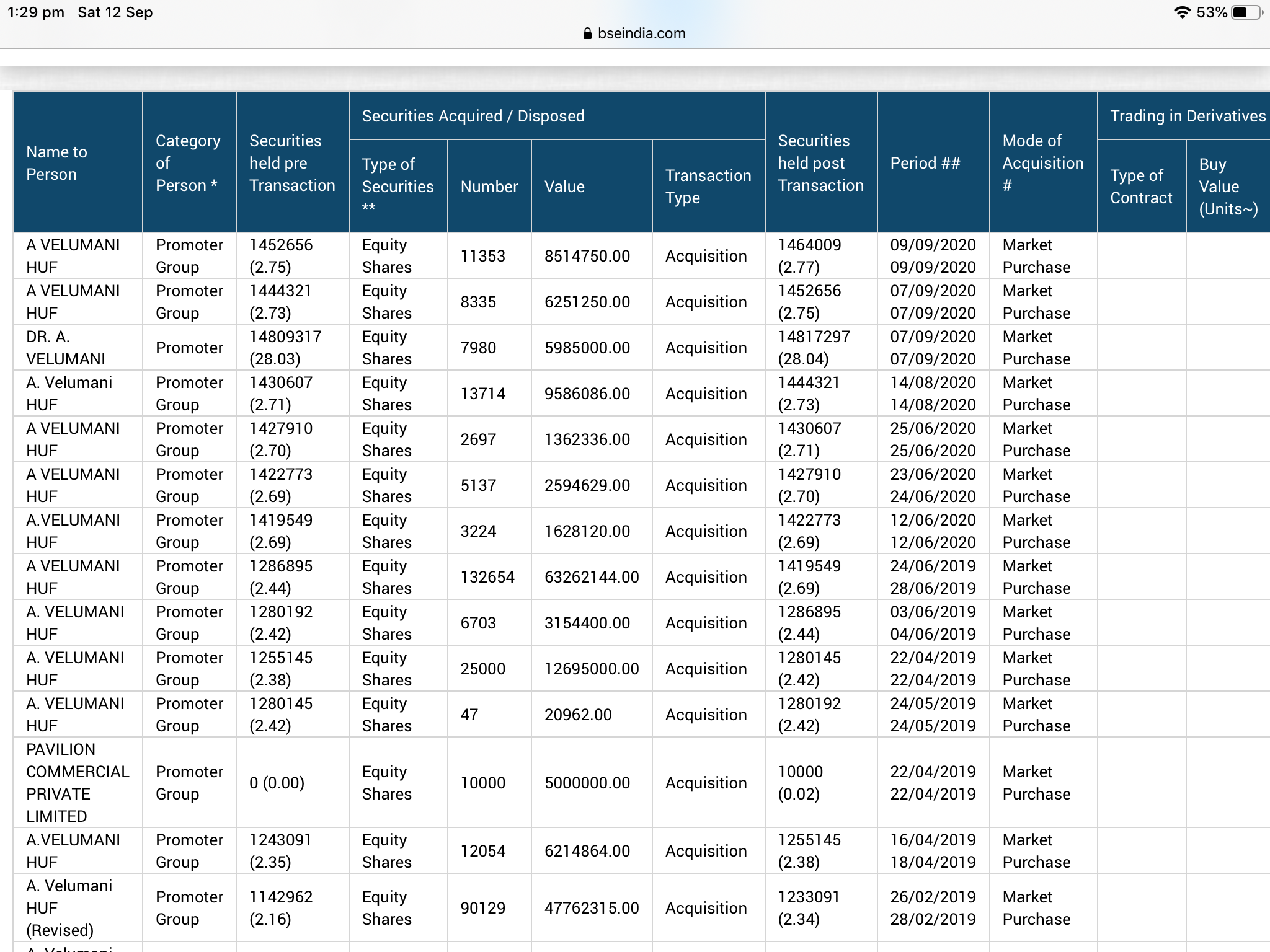Click the Transaction Type column header
This screenshot has width=1270, height=952.
point(708,186)
